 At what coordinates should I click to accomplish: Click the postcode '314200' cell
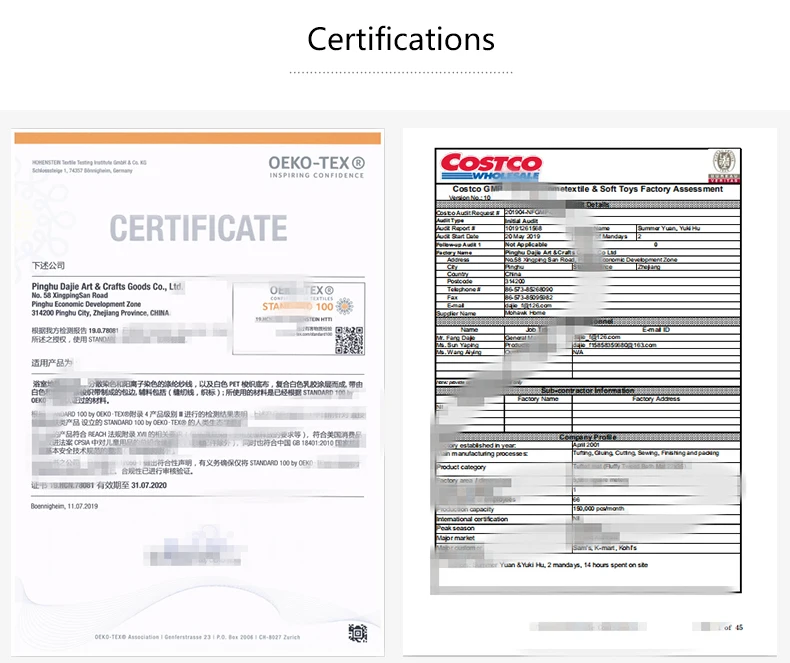click(x=515, y=281)
